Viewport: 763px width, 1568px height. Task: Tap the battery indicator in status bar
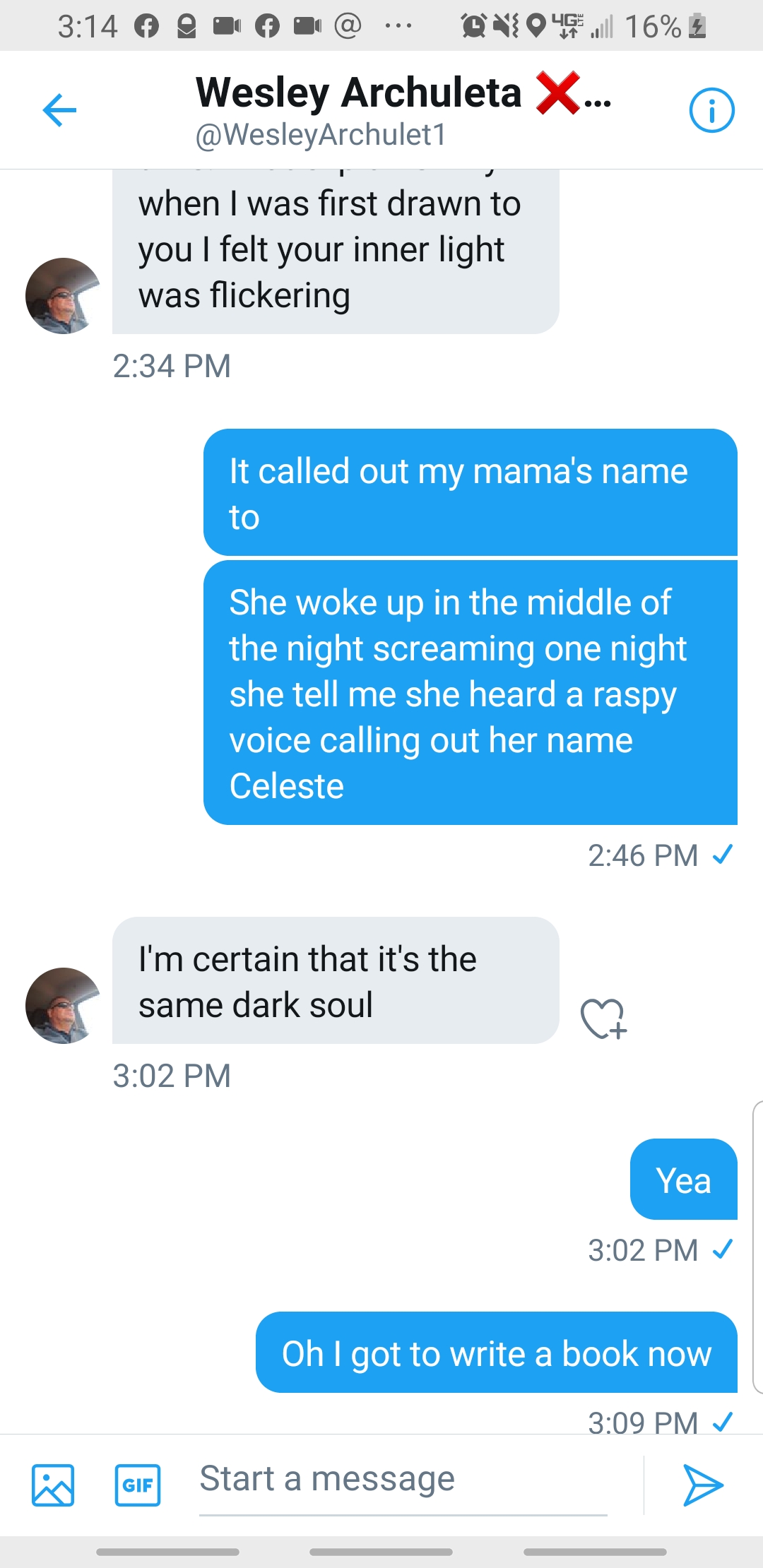697,26
